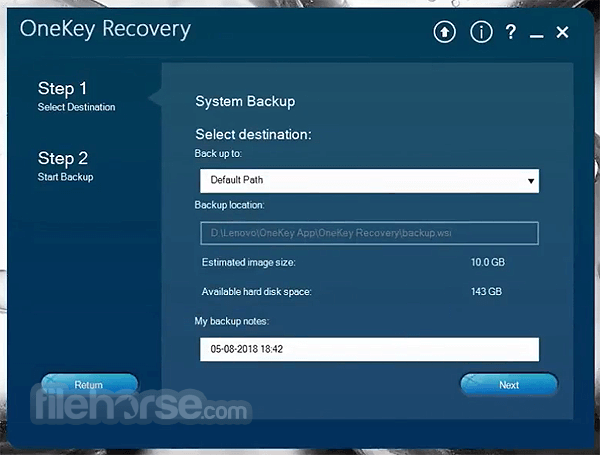Open the information (i) icon
Screen dimensions: 600x455
tap(481, 32)
